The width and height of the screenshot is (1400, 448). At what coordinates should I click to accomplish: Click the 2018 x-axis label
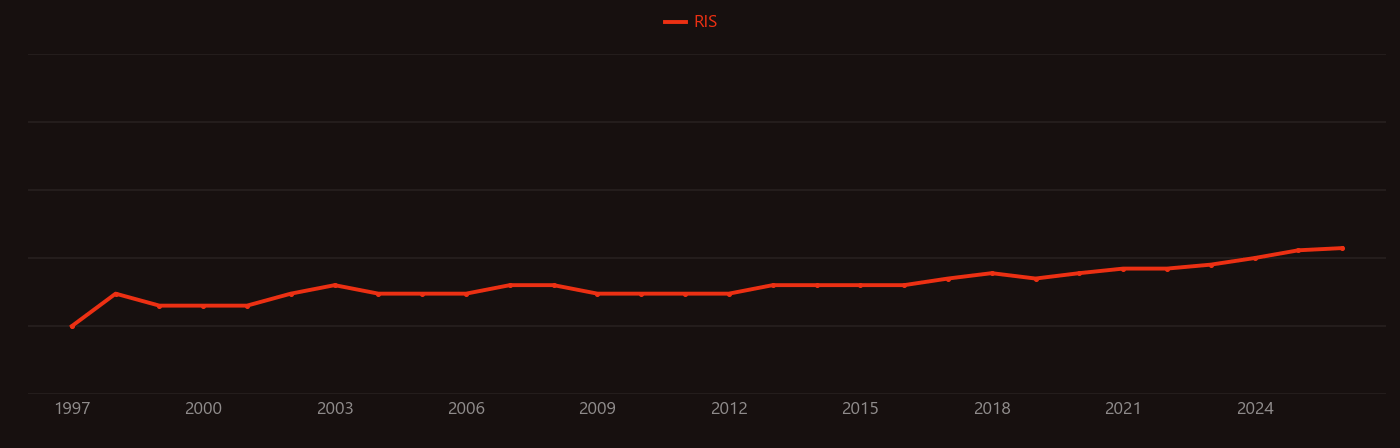coord(992,409)
